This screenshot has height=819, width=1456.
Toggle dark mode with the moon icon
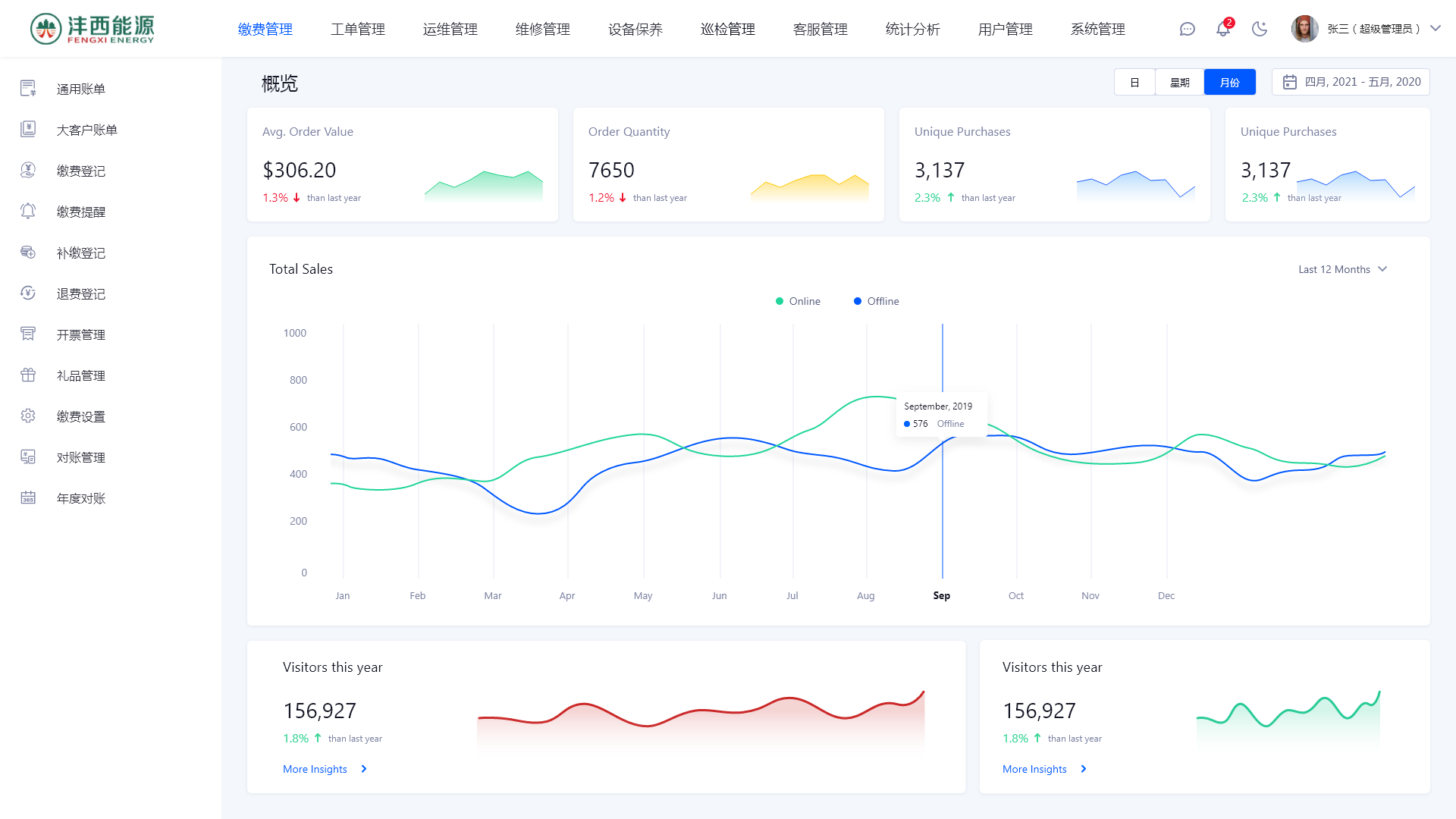(x=1260, y=29)
